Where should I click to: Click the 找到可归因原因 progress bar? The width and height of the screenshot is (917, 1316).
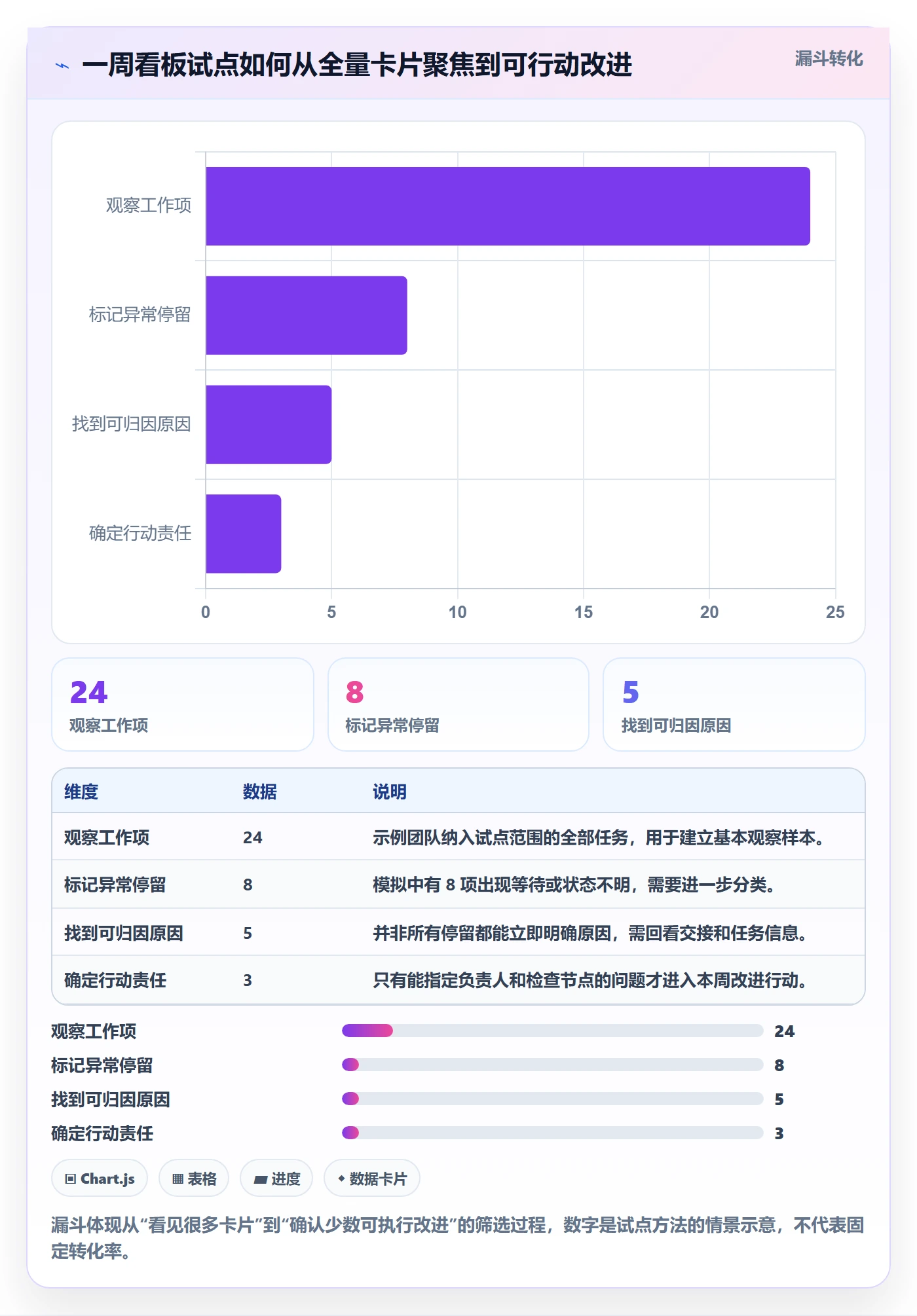point(553,1099)
